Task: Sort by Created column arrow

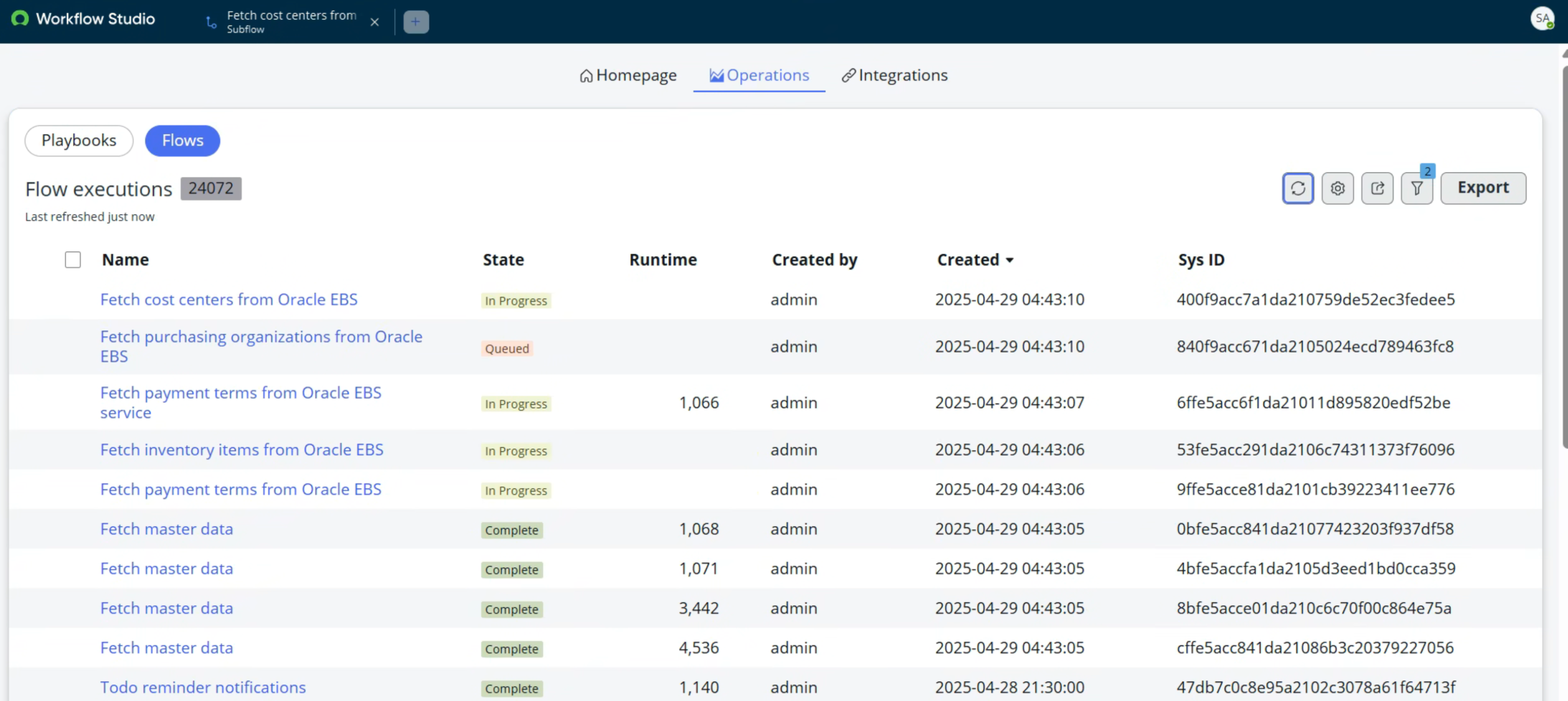Action: point(1009,260)
